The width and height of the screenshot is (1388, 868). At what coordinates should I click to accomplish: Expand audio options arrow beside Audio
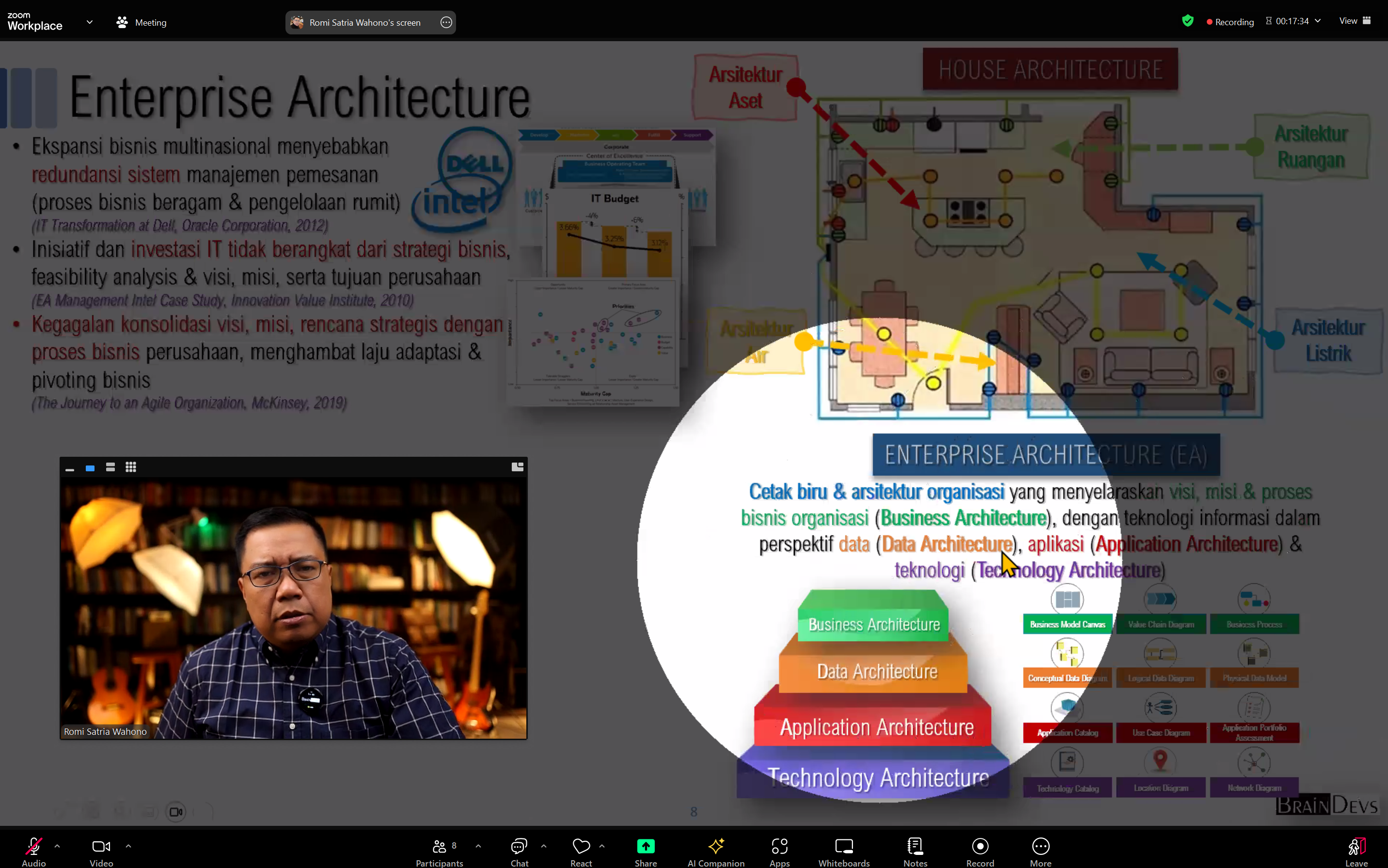(x=57, y=846)
